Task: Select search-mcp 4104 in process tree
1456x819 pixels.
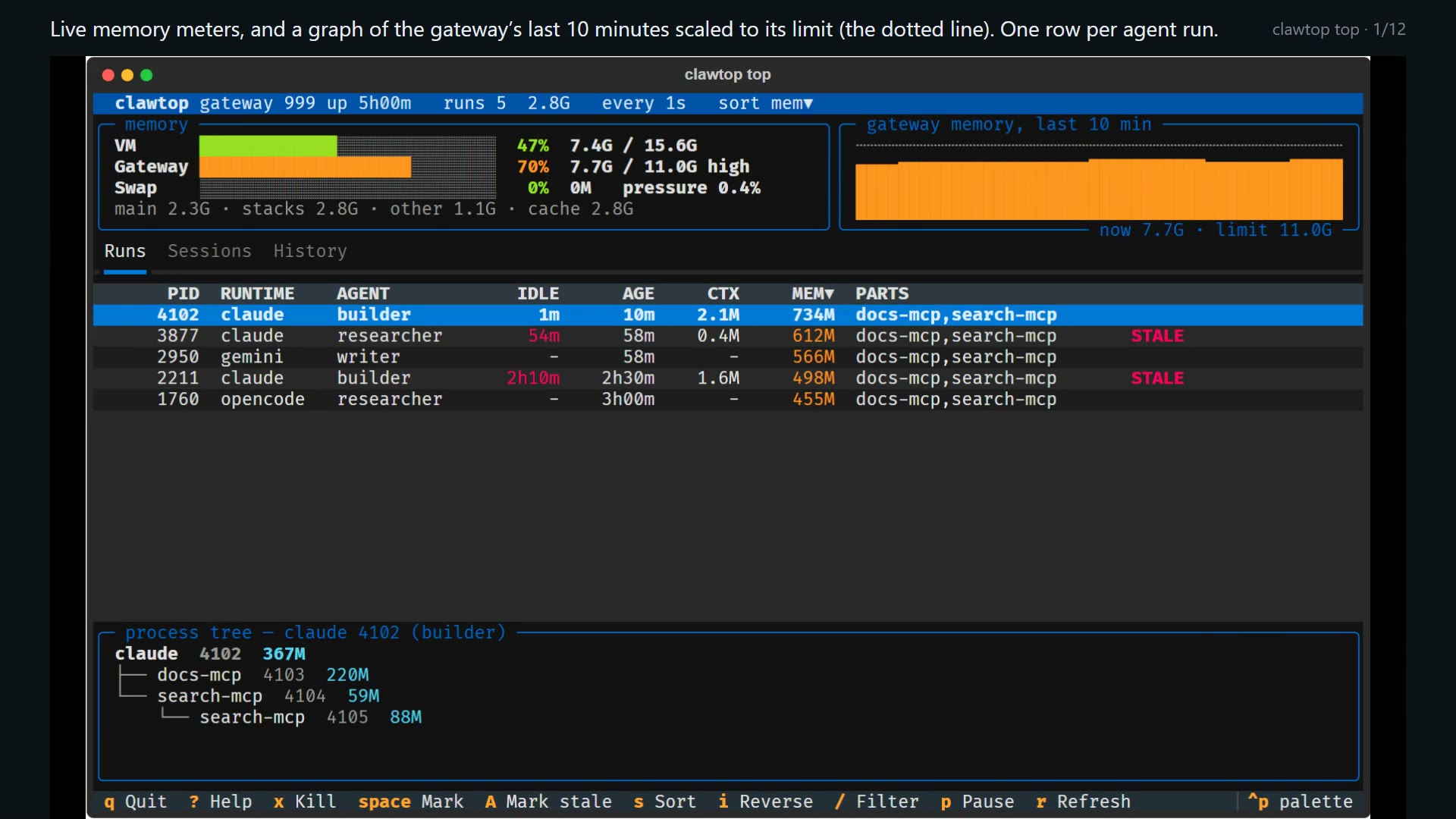Action: [268, 696]
